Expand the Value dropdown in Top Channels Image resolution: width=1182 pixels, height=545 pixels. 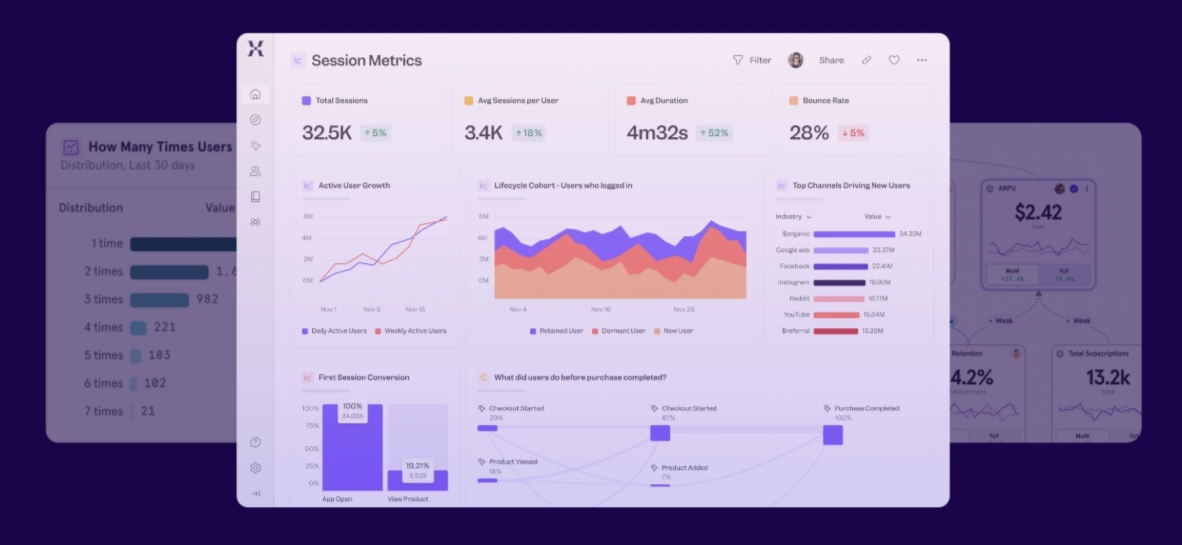tap(877, 216)
